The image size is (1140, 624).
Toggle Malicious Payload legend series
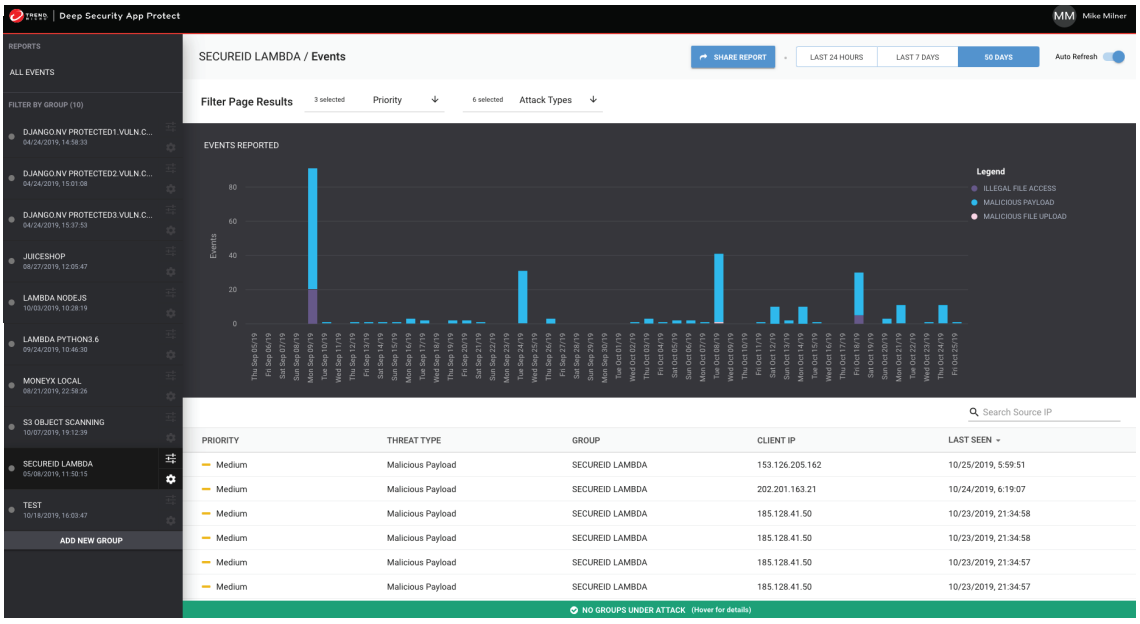tap(1012, 202)
